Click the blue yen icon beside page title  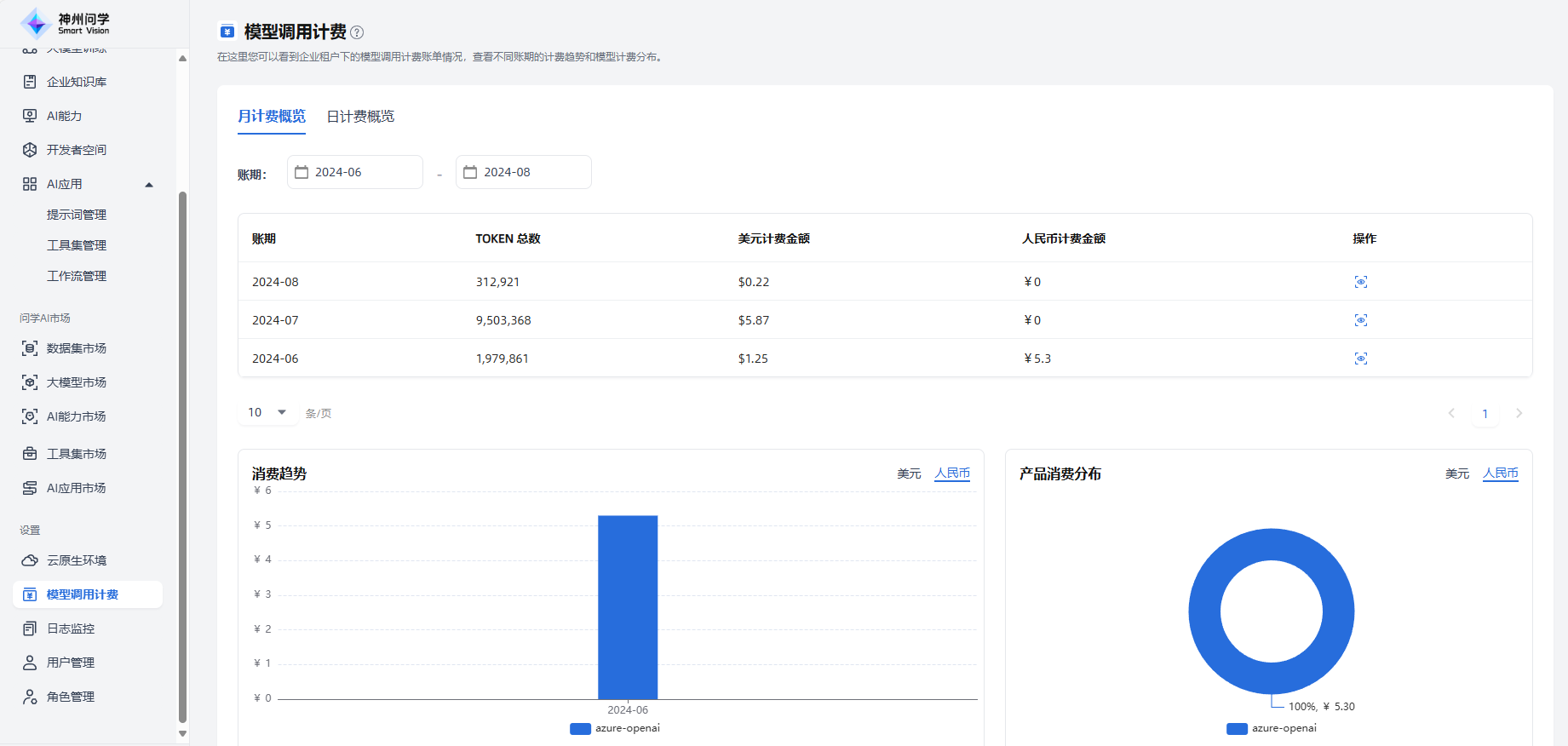coord(227,32)
